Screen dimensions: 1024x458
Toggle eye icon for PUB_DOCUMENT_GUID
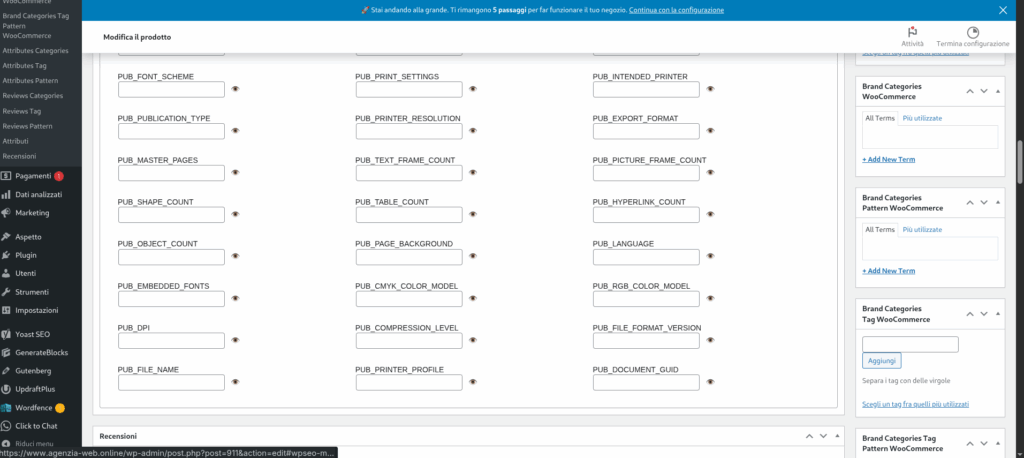(711, 382)
